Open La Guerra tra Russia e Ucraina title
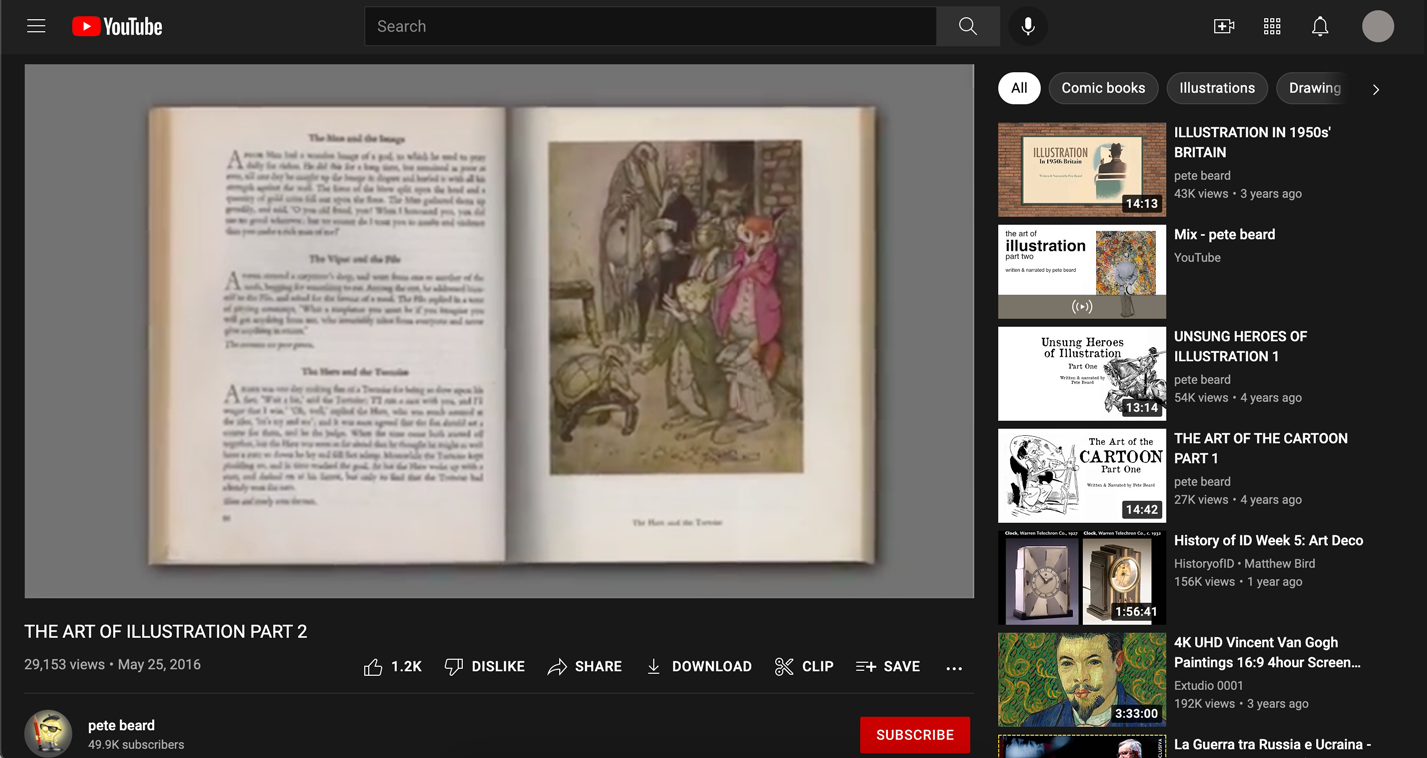The height and width of the screenshot is (758, 1427). coord(1272,745)
